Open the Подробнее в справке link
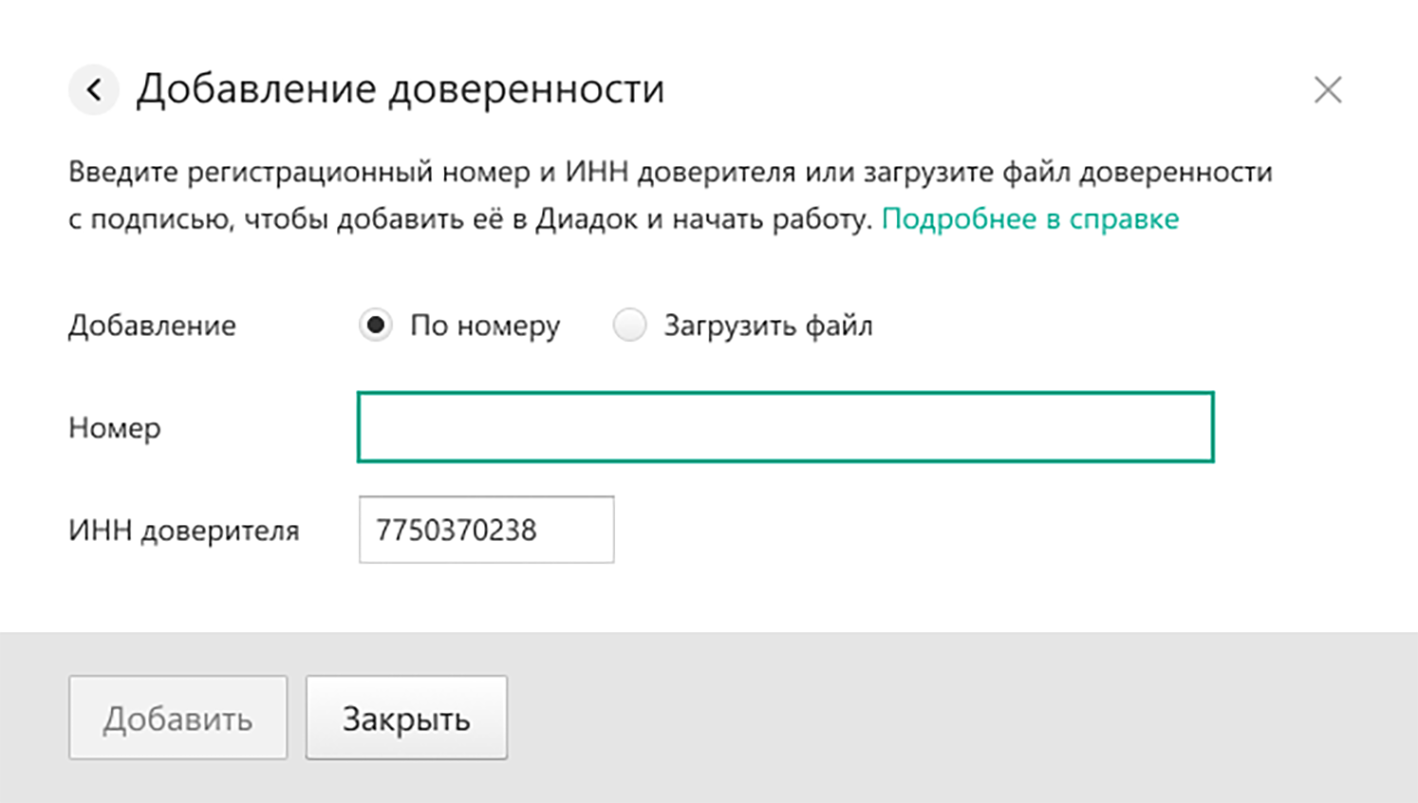Image resolution: width=1418 pixels, height=803 pixels. [1030, 219]
